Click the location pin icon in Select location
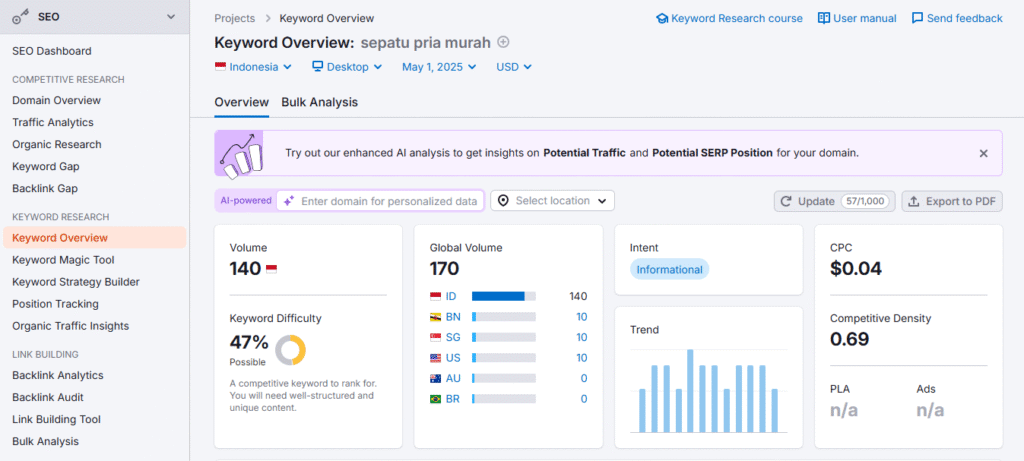 503,201
